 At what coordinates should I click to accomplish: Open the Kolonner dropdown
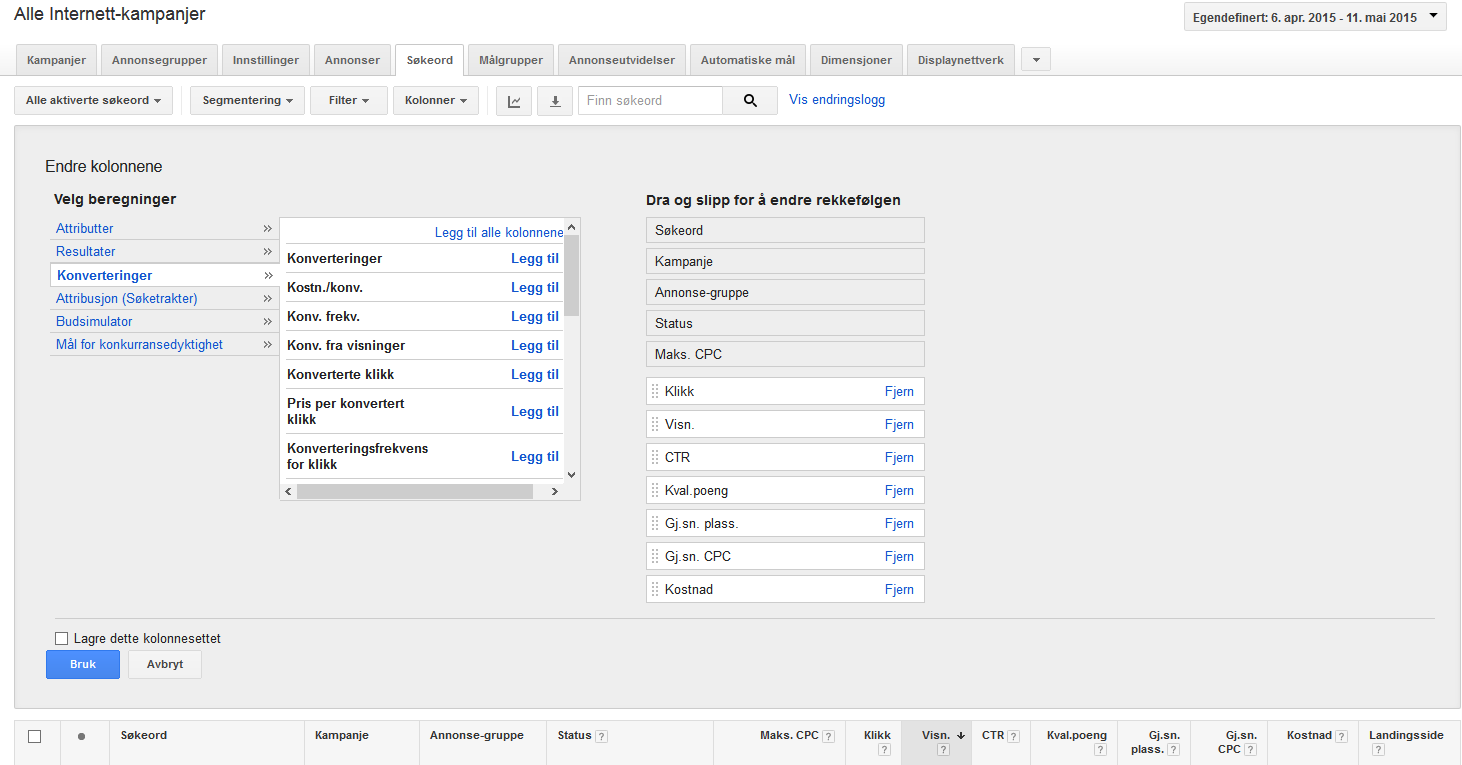pyautogui.click(x=436, y=101)
